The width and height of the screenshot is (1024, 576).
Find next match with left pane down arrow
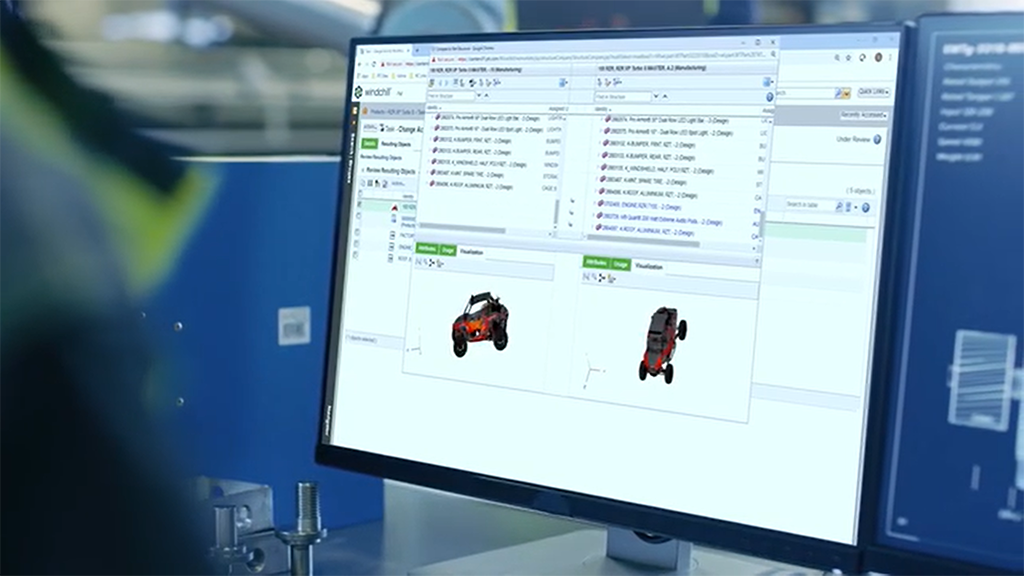click(479, 95)
